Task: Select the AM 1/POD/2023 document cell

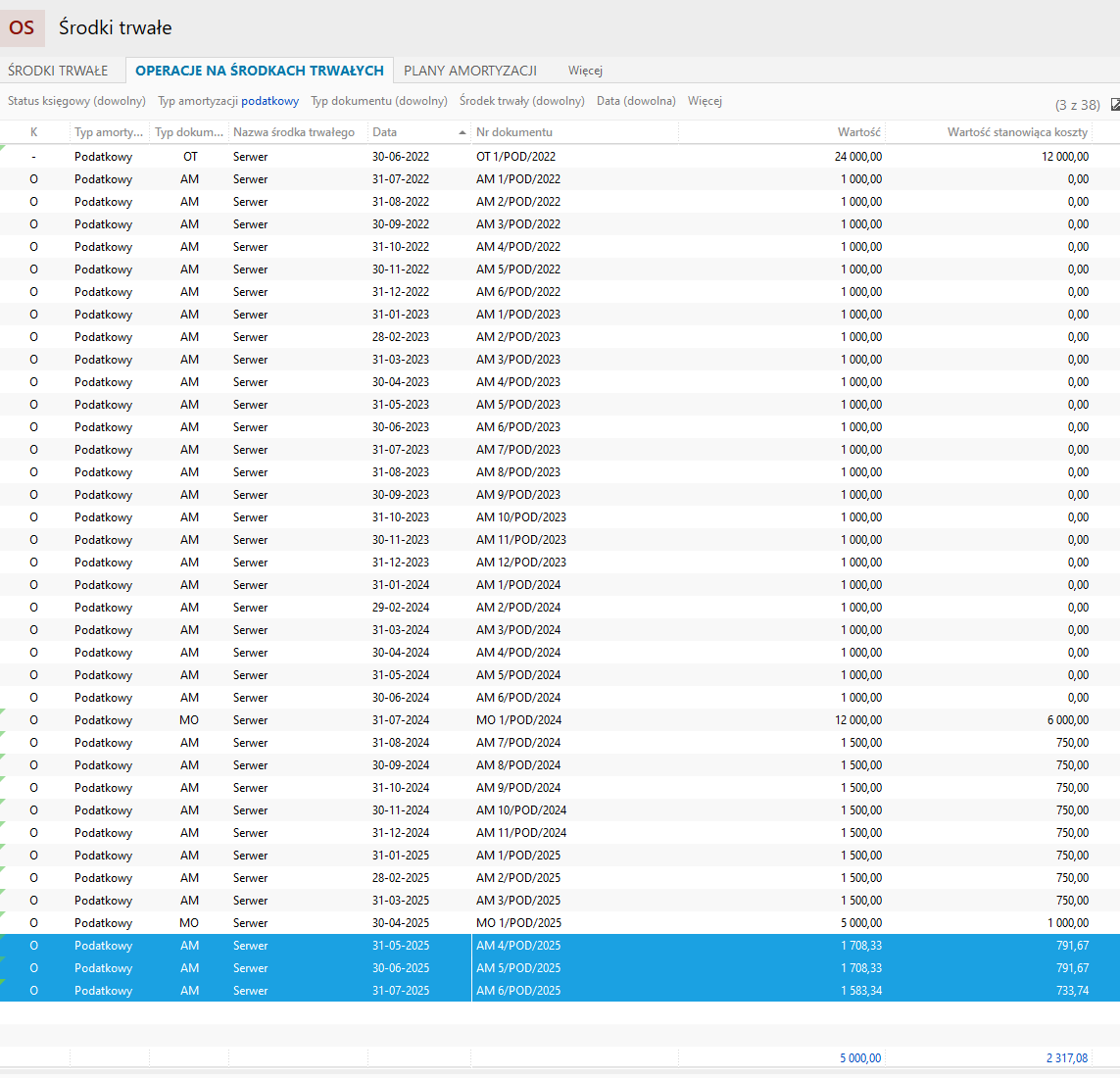Action: click(517, 315)
